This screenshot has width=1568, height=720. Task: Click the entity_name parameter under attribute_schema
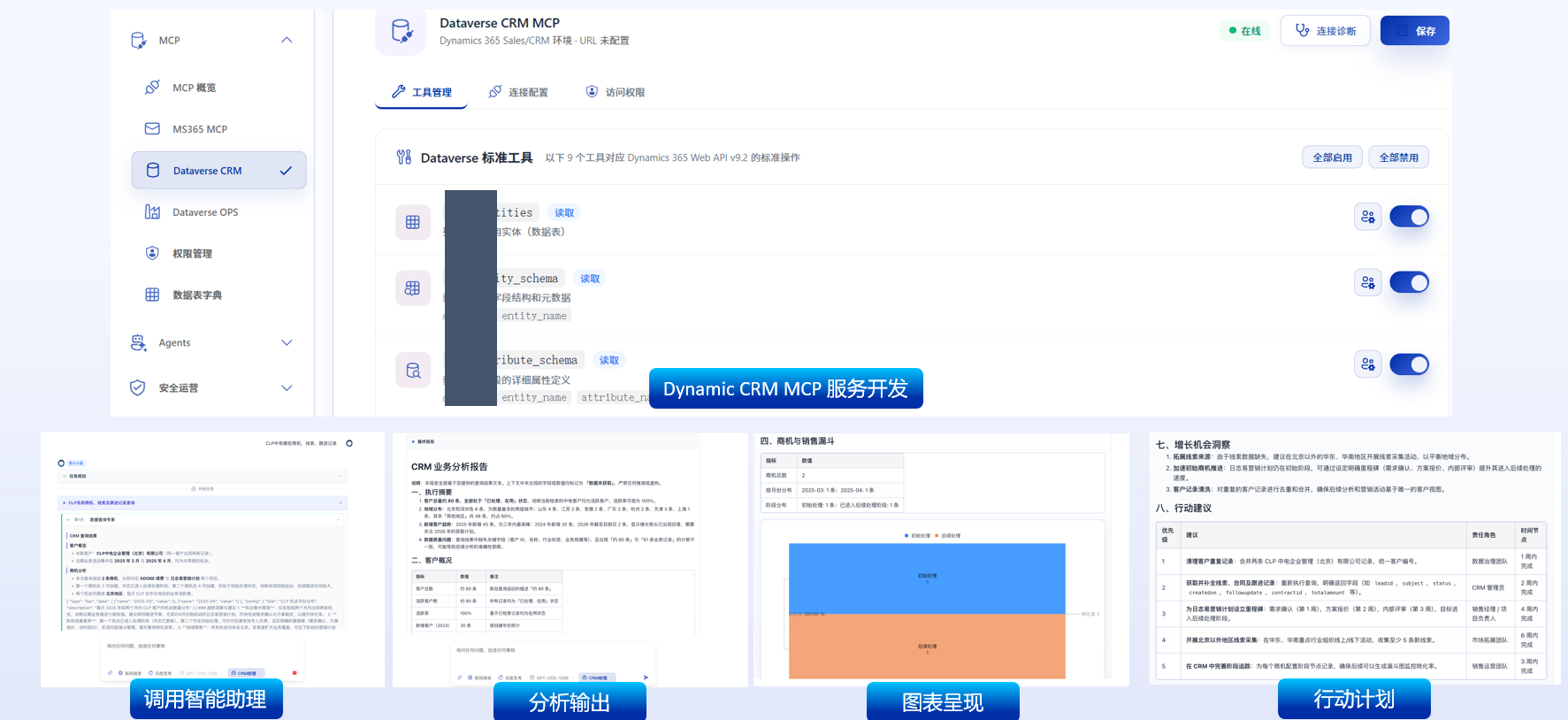click(534, 398)
